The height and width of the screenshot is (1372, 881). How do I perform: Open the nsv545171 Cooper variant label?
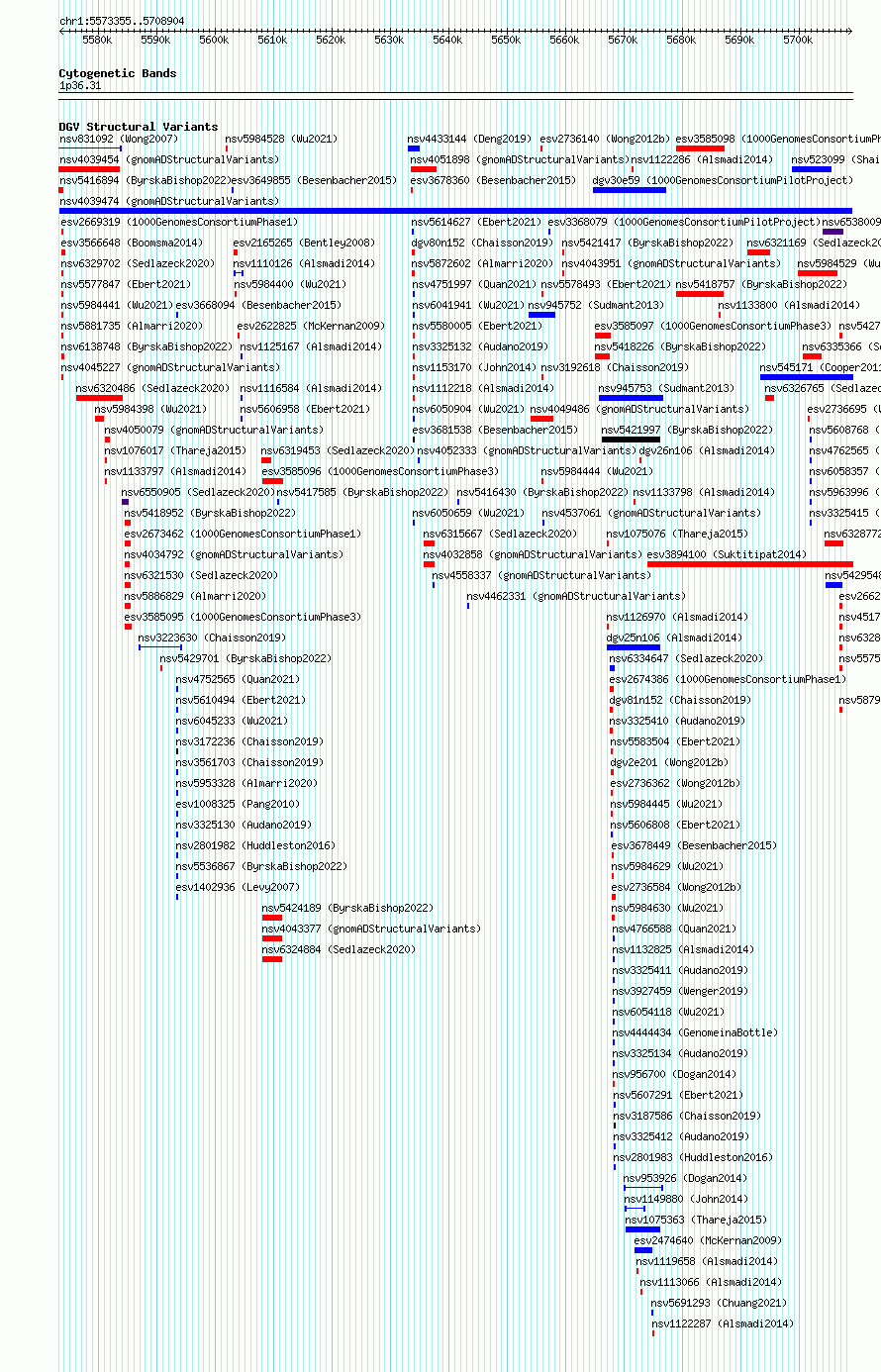click(821, 368)
